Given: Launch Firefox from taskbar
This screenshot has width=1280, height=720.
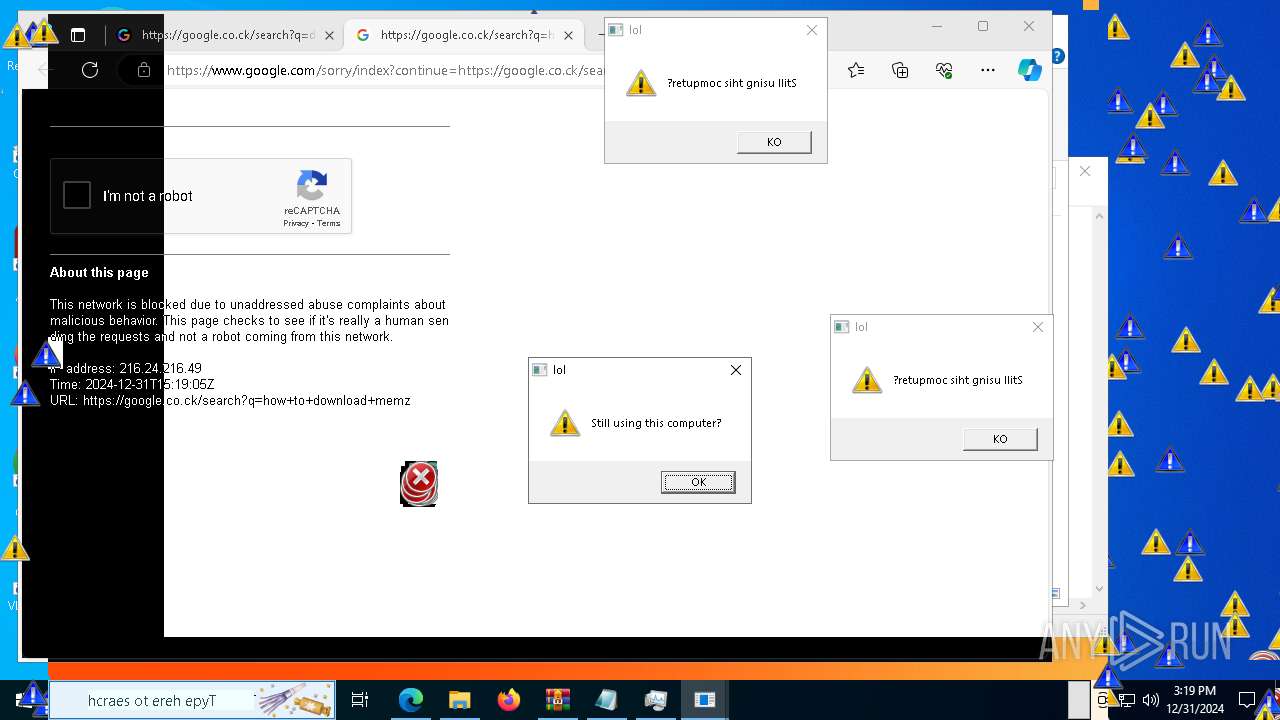Looking at the screenshot, I should 509,700.
